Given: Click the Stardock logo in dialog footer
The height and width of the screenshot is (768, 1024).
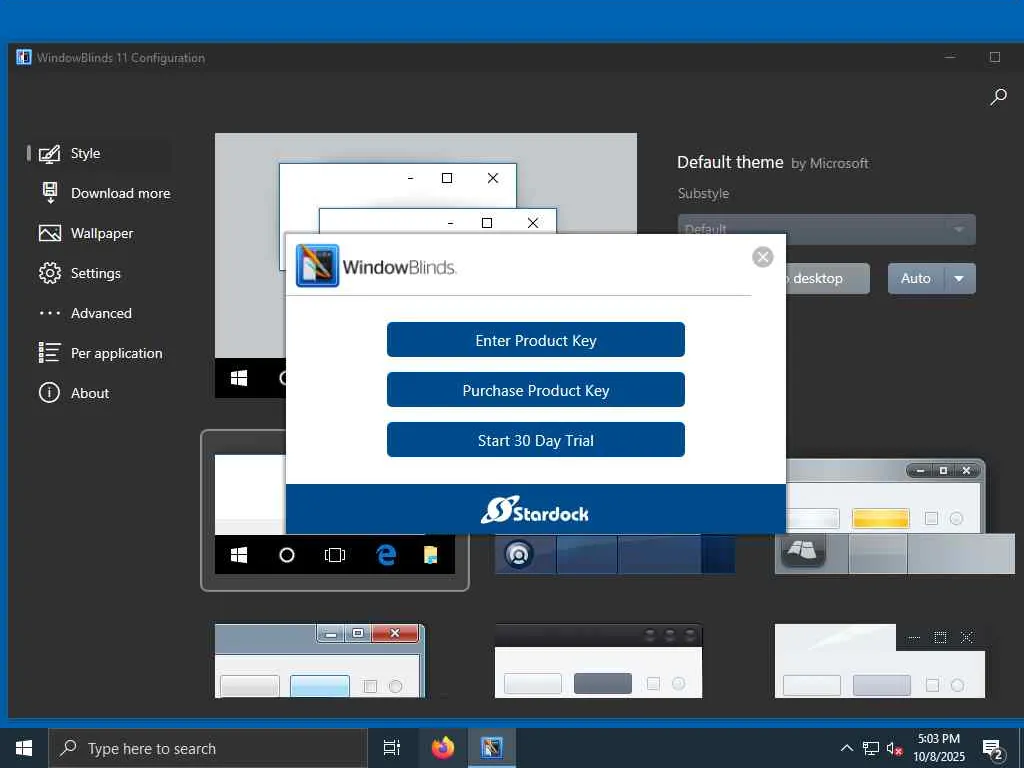Looking at the screenshot, I should pos(535,510).
